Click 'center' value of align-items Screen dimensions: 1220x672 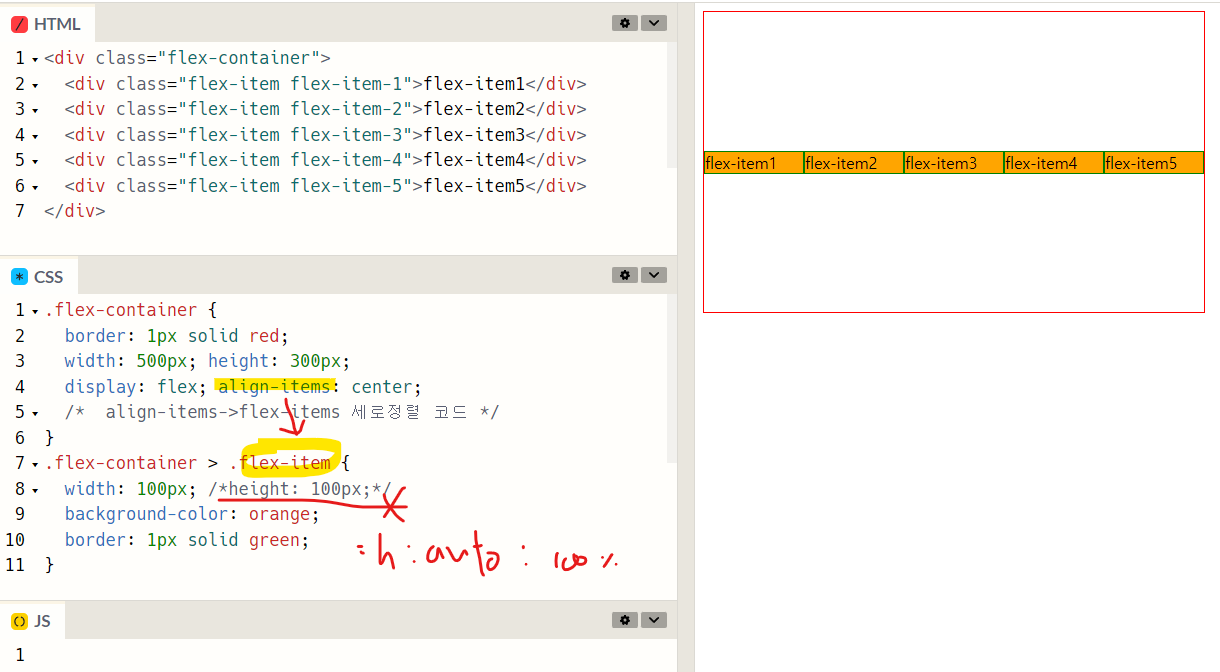tap(384, 387)
